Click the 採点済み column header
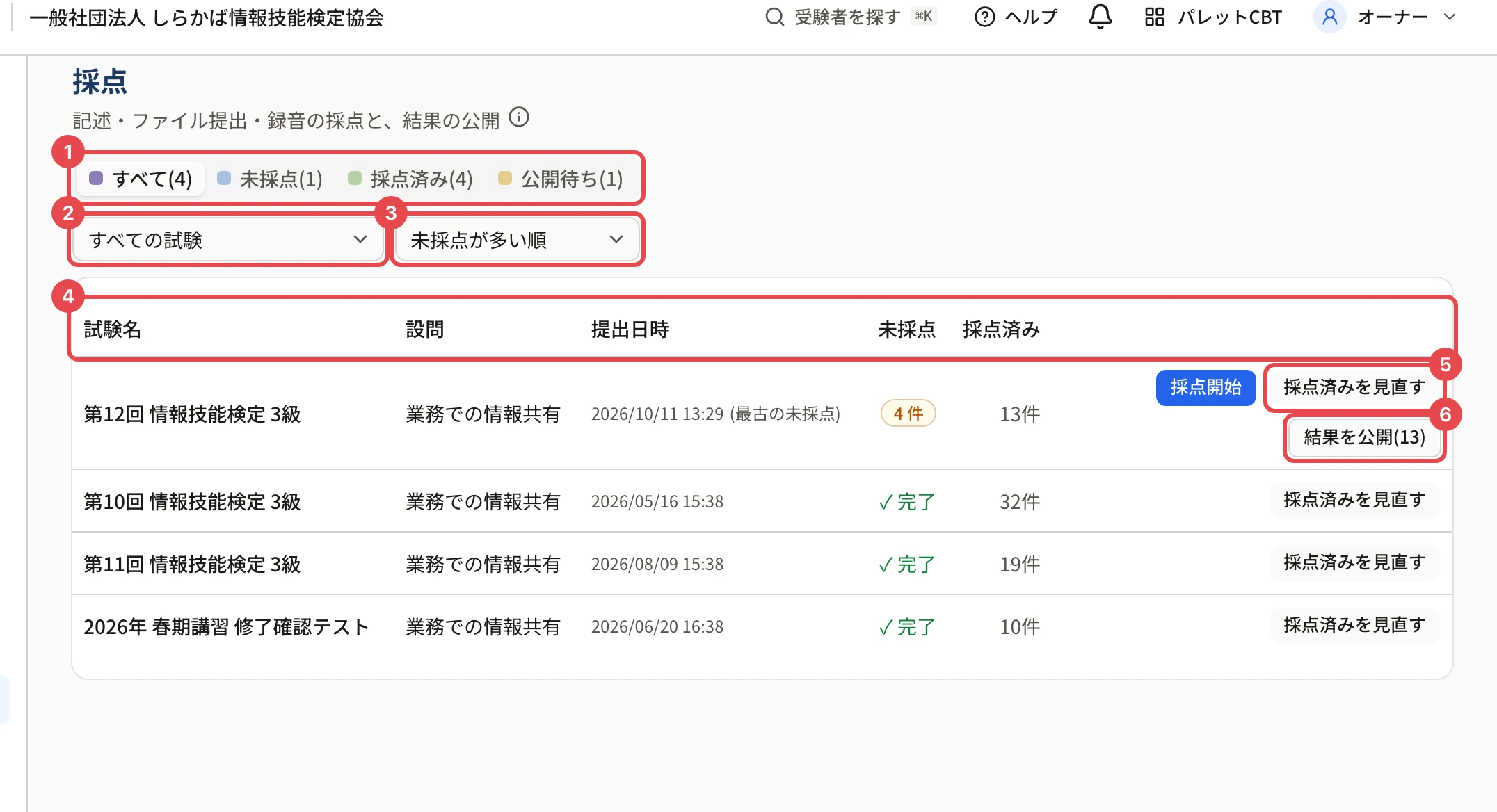The height and width of the screenshot is (812, 1497). click(x=1001, y=330)
